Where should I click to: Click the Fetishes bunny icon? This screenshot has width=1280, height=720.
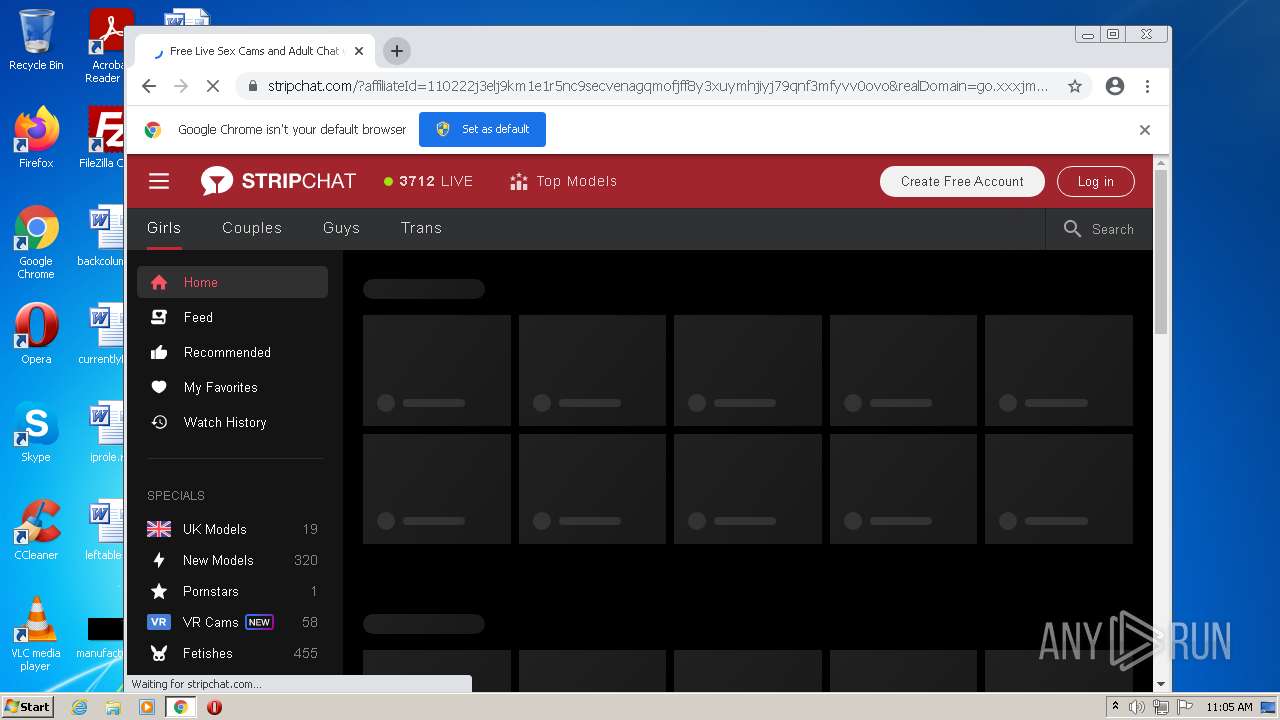pyautogui.click(x=159, y=653)
